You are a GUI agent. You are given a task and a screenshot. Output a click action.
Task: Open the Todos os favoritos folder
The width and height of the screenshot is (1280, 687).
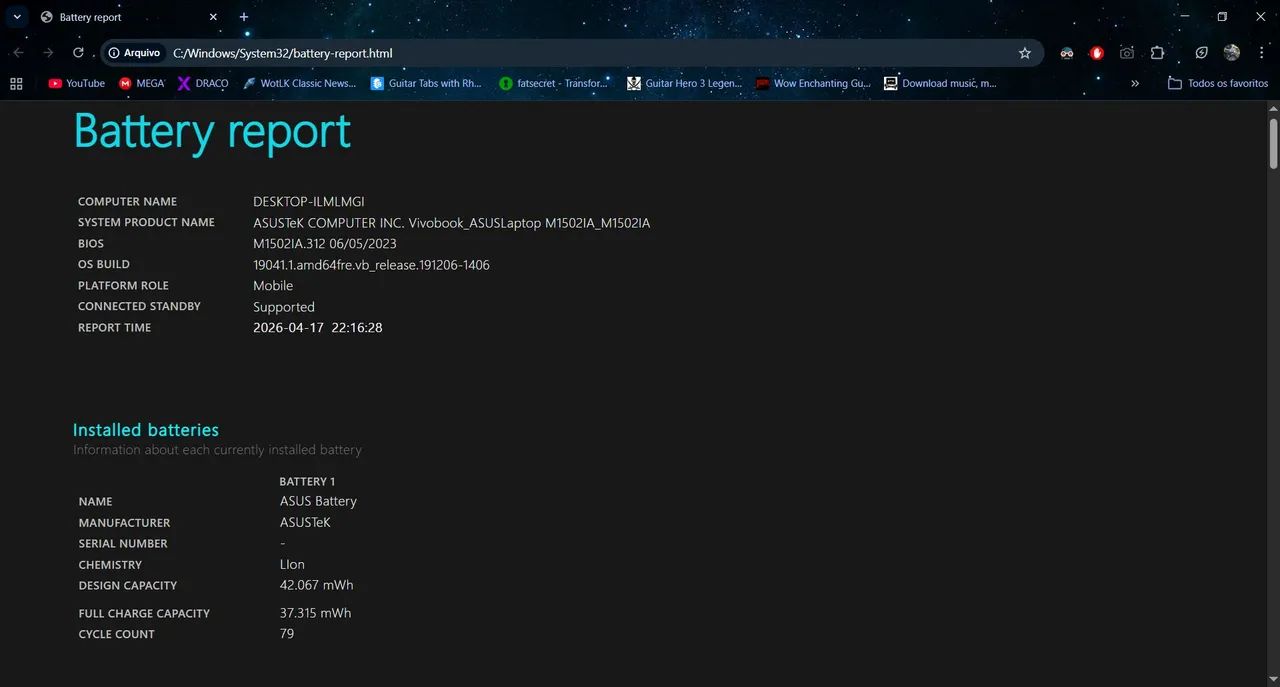[x=1218, y=84]
